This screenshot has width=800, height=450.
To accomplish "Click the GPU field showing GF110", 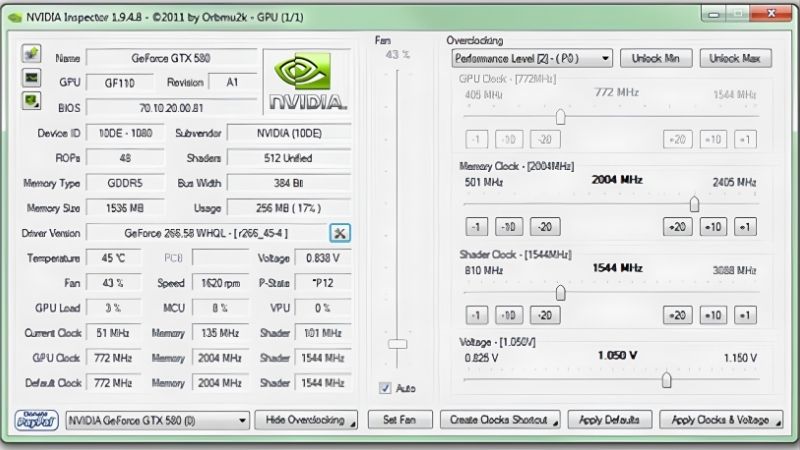I will point(119,83).
